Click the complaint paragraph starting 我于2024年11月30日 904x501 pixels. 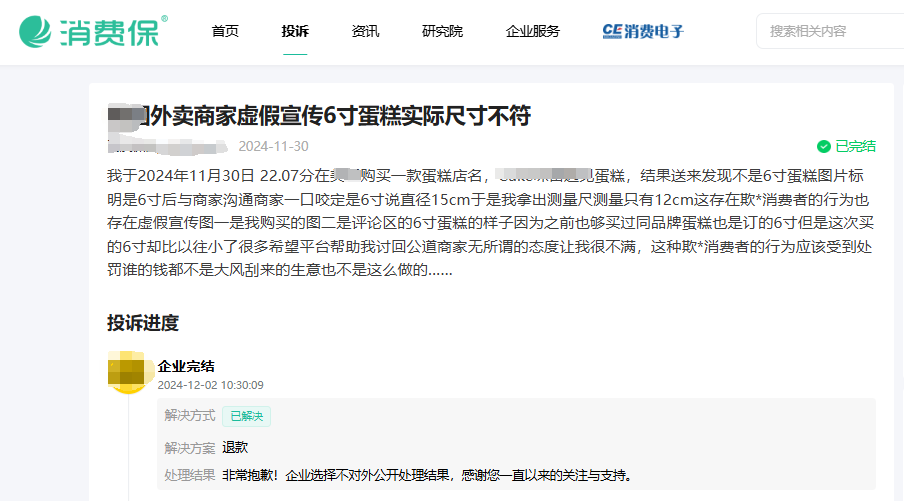pyautogui.click(x=490, y=223)
